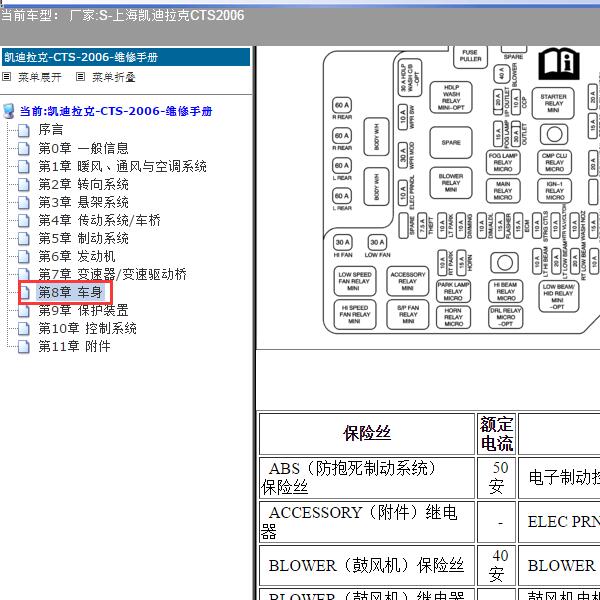The height and width of the screenshot is (600, 600).
Task: Click the BLOWER（鼓风机）保险丝 cell
Action: click(x=367, y=566)
